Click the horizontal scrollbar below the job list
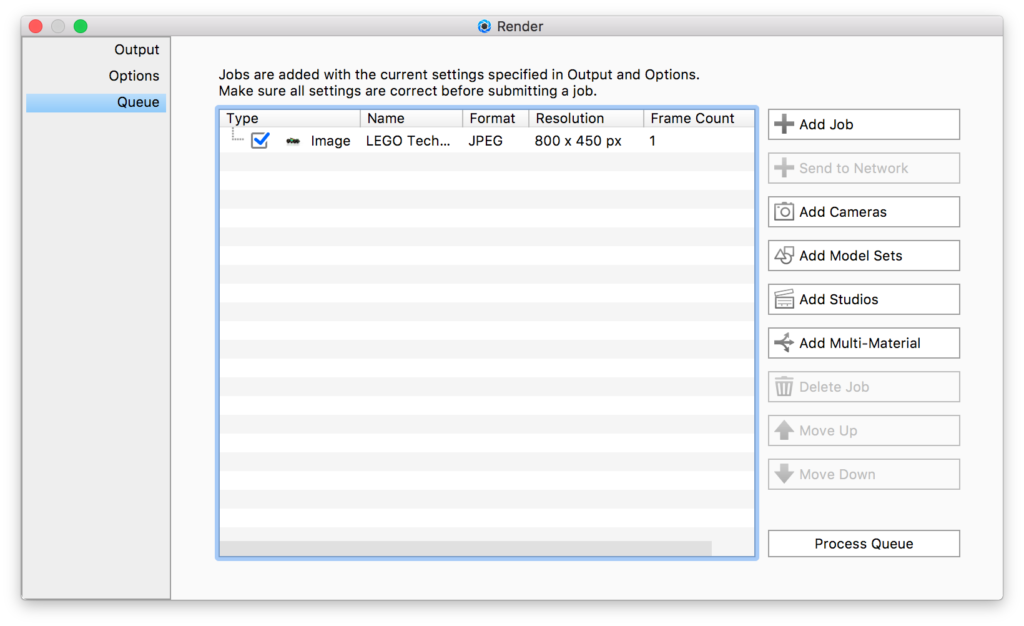The height and width of the screenshot is (626, 1024). [465, 548]
